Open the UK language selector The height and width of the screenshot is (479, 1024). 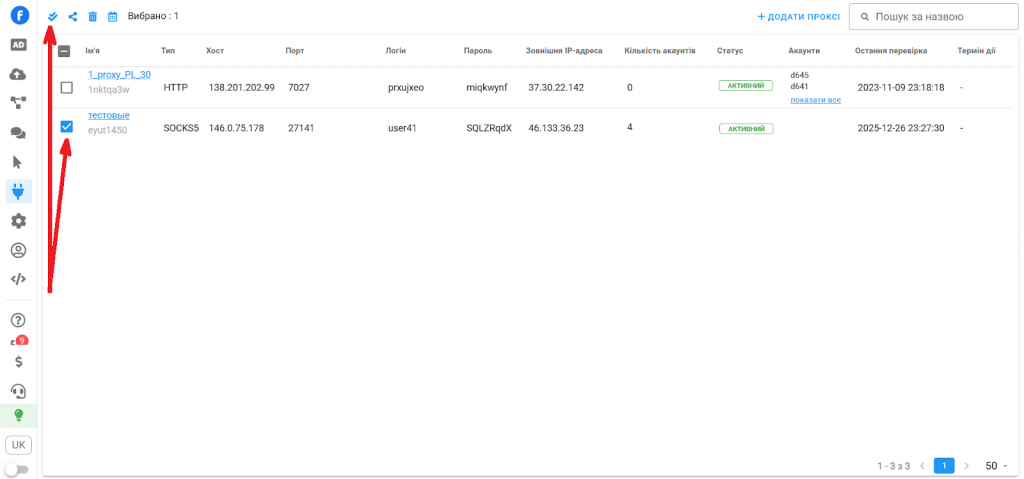pos(18,444)
